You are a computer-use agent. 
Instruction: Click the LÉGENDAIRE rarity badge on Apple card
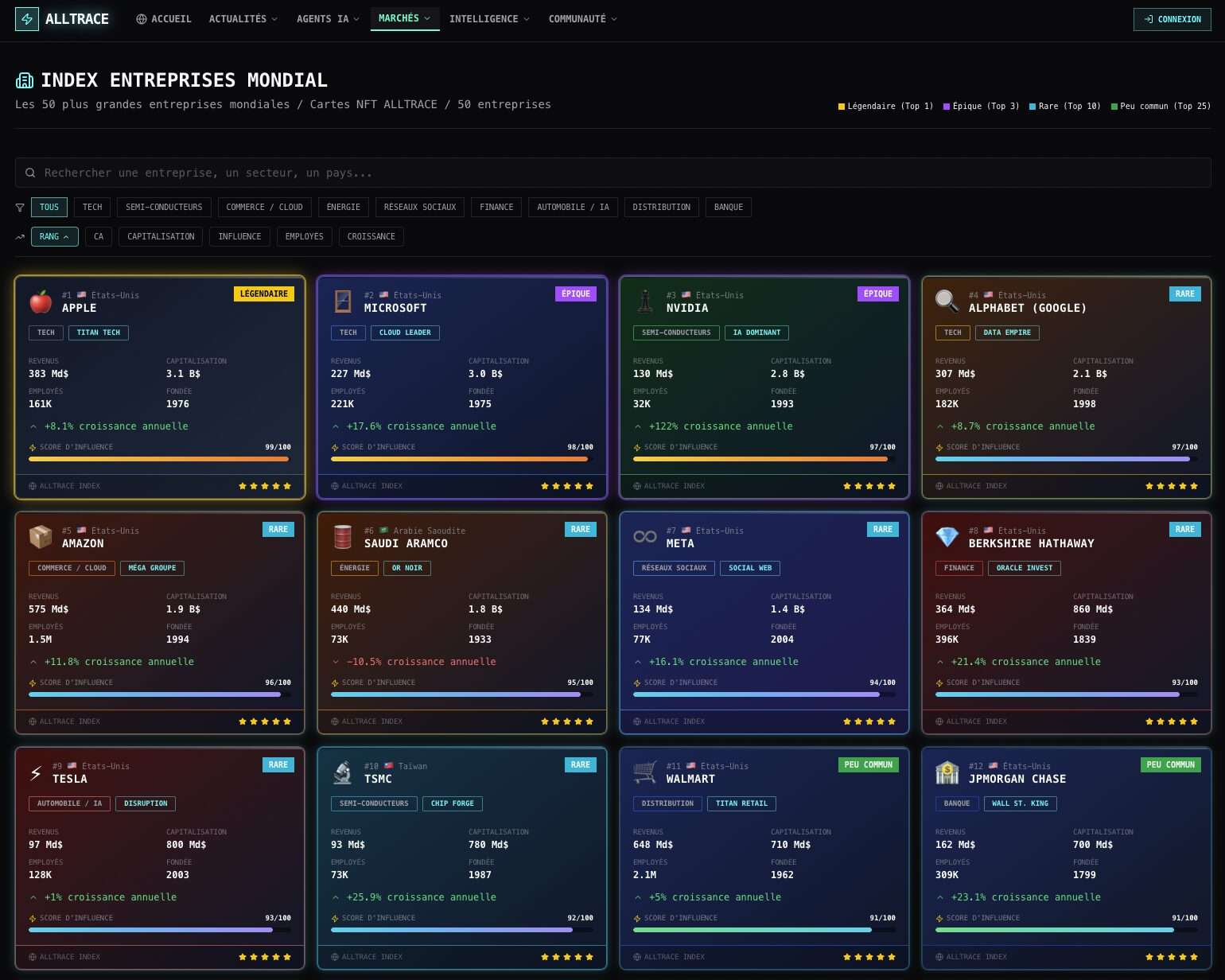[264, 294]
